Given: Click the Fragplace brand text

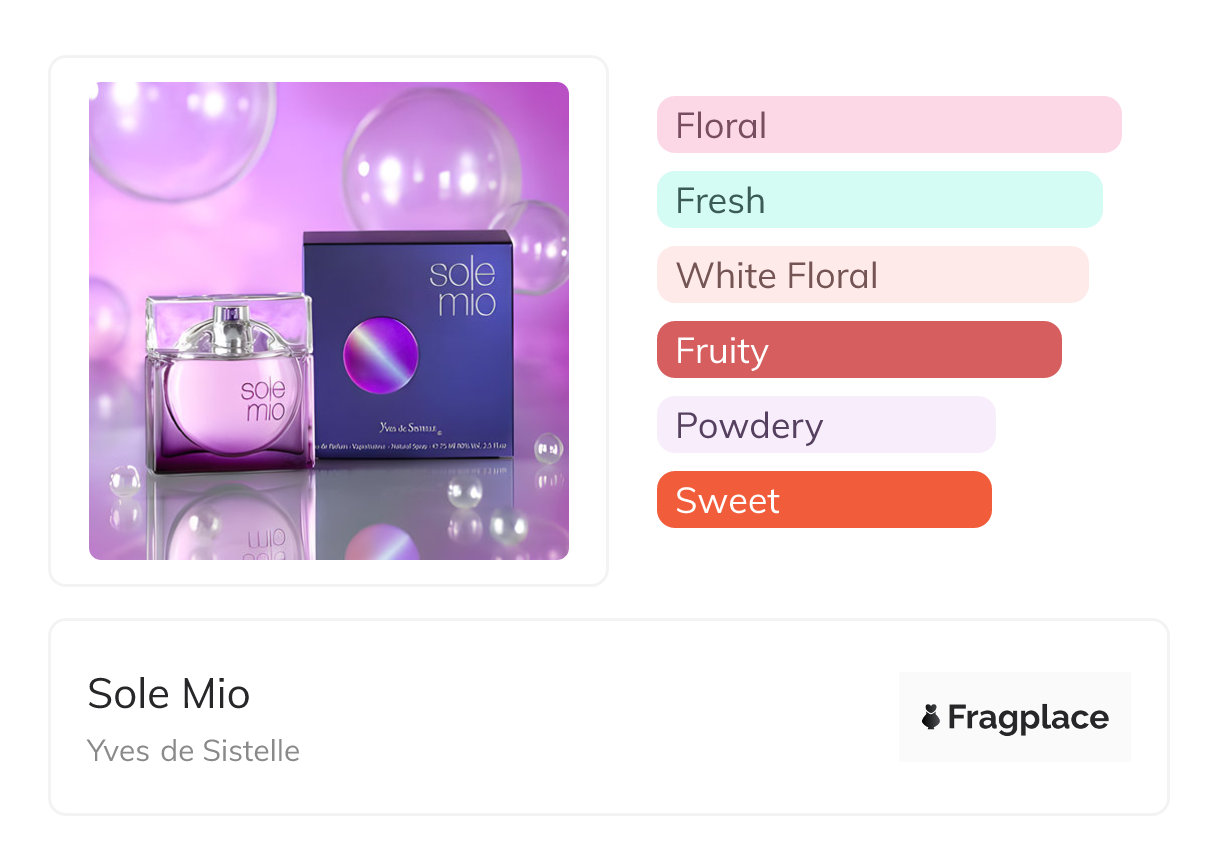Looking at the screenshot, I should click(x=1028, y=717).
